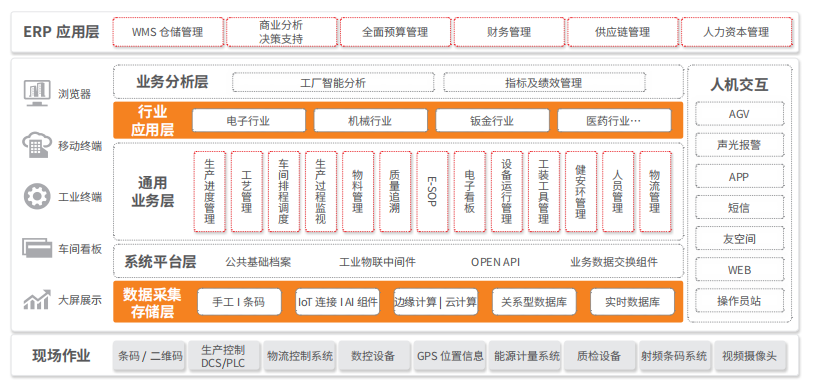This screenshot has height=390, width=815.
Task: Click the browser monitor icon
Action: (37, 94)
